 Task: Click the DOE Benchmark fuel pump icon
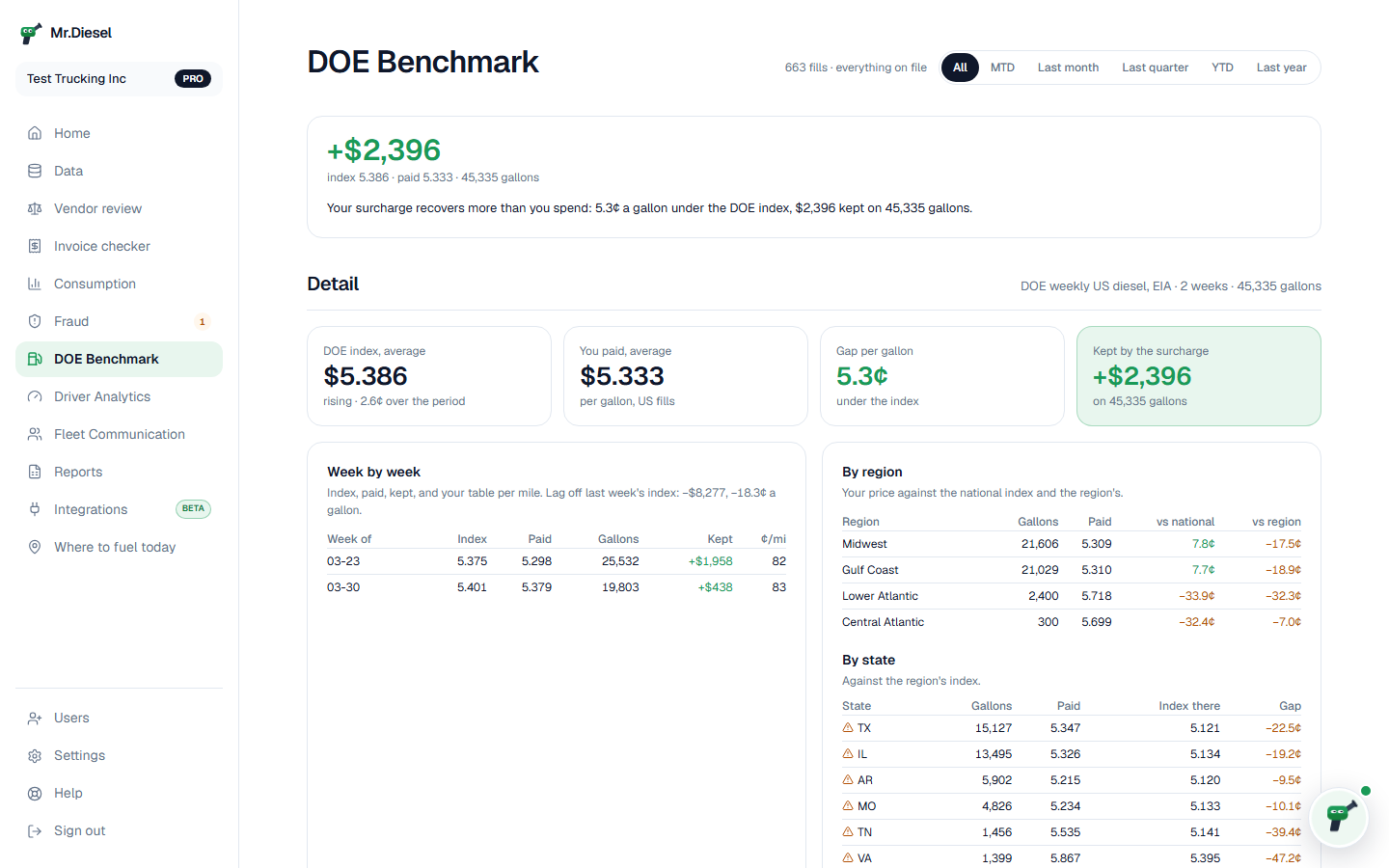35,359
